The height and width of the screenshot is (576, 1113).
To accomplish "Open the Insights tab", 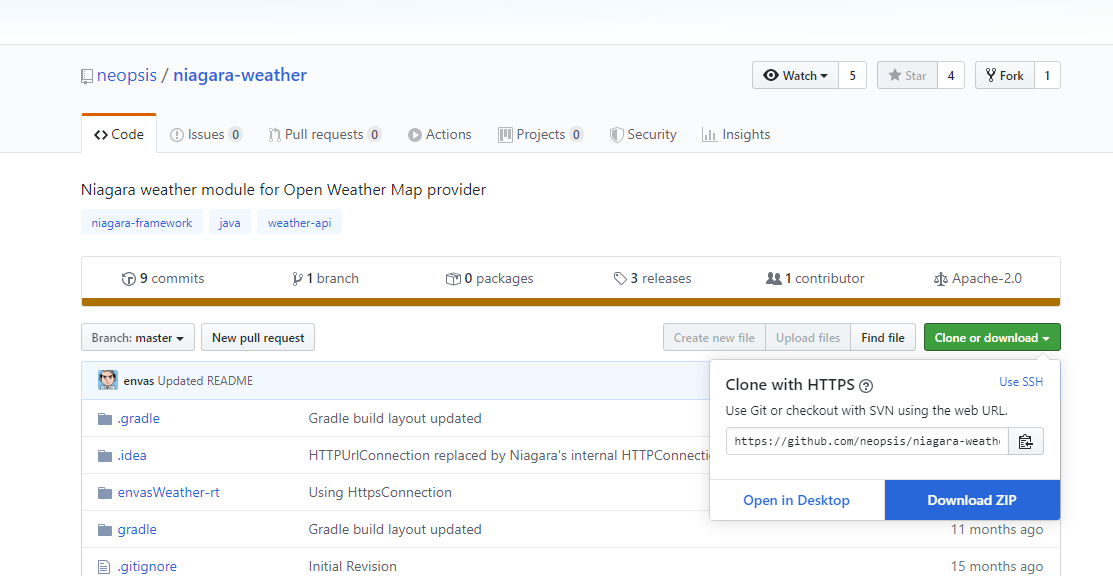I will pos(736,133).
